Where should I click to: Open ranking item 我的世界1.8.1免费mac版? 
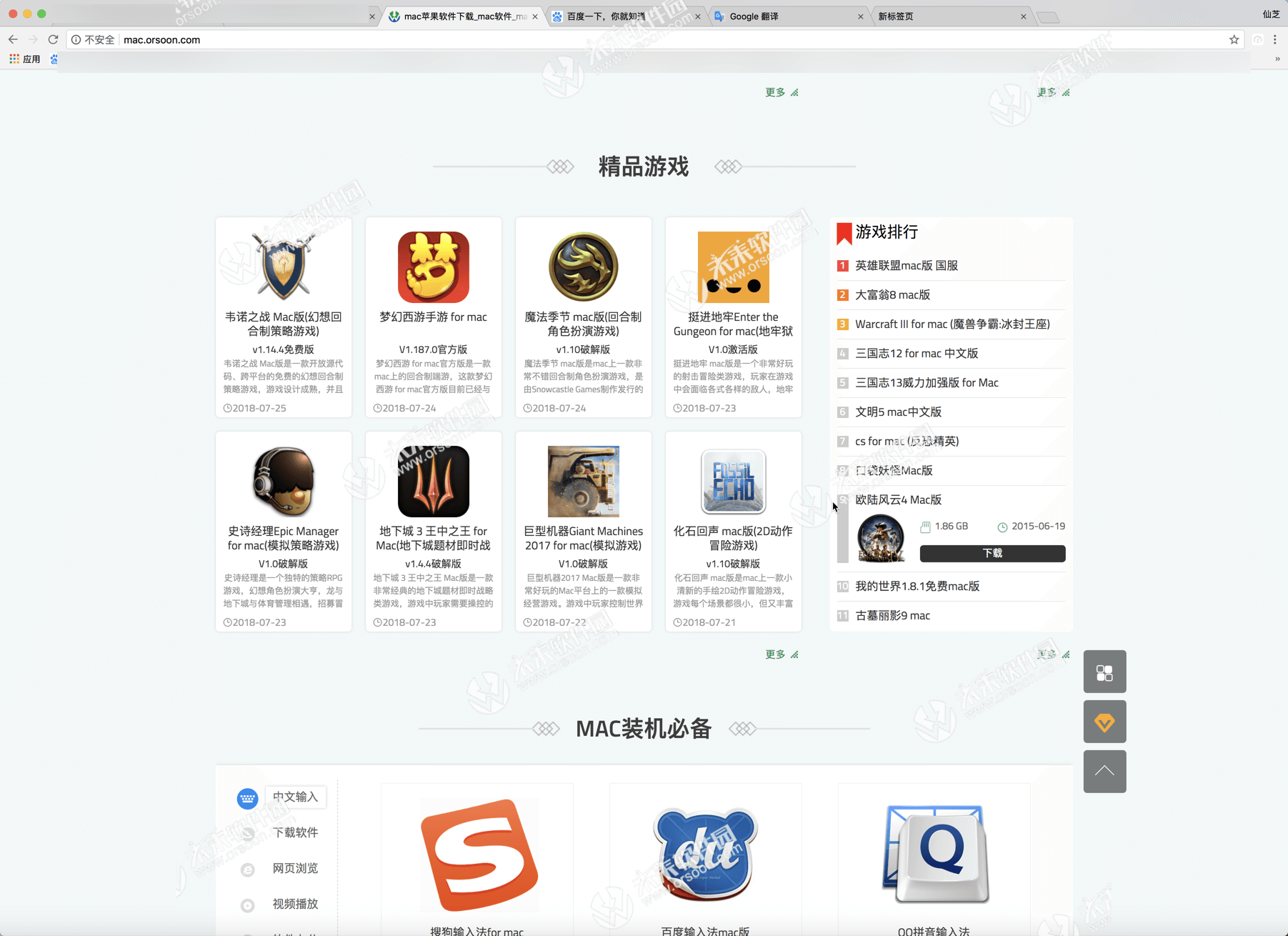[917, 586]
